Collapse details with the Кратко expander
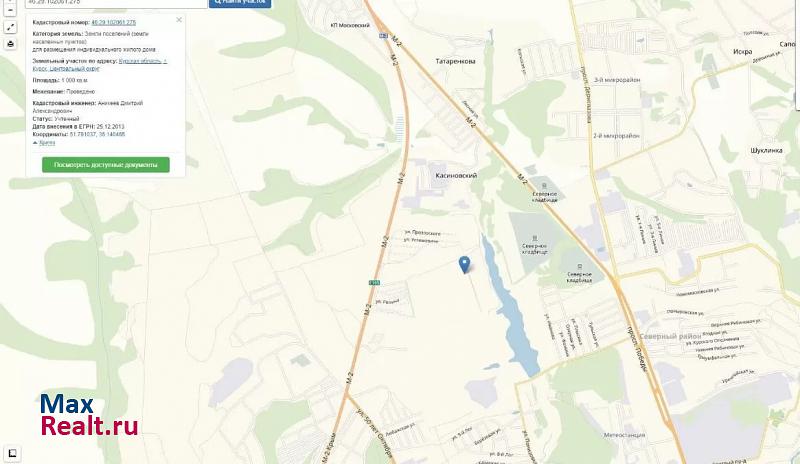The image size is (800, 464). (44, 143)
